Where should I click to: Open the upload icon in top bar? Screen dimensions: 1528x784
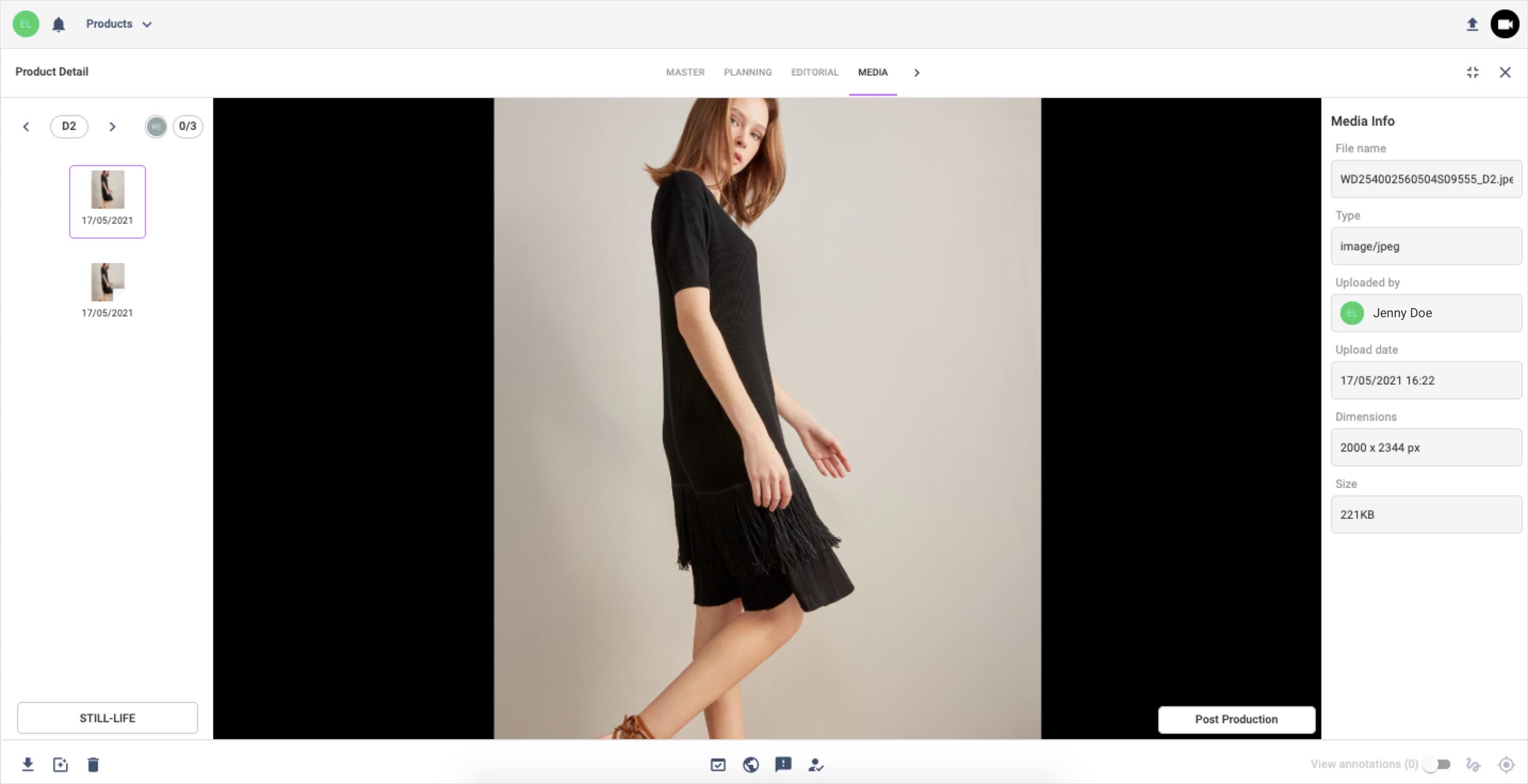(1473, 24)
